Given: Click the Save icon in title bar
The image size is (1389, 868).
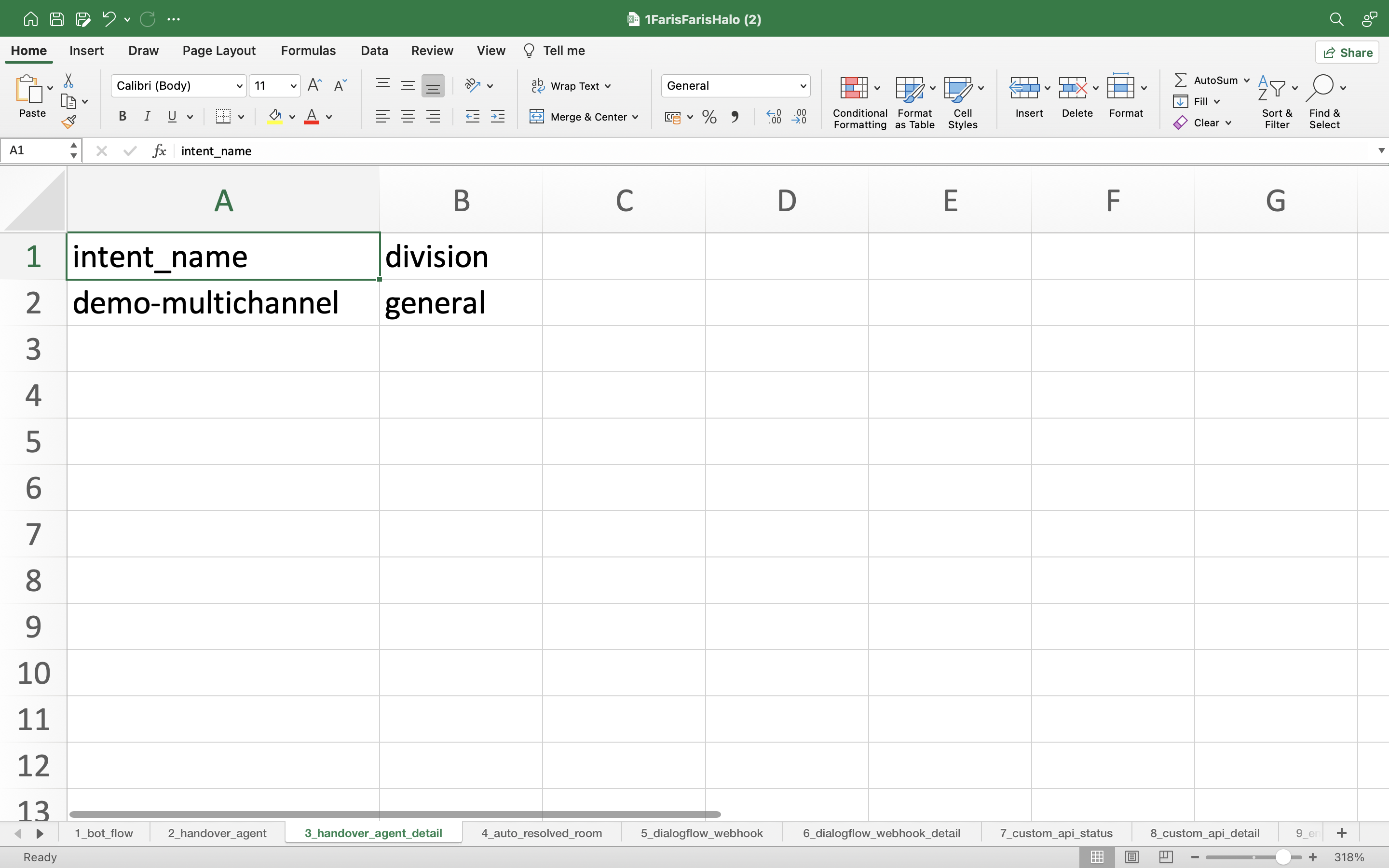Looking at the screenshot, I should click(x=56, y=19).
